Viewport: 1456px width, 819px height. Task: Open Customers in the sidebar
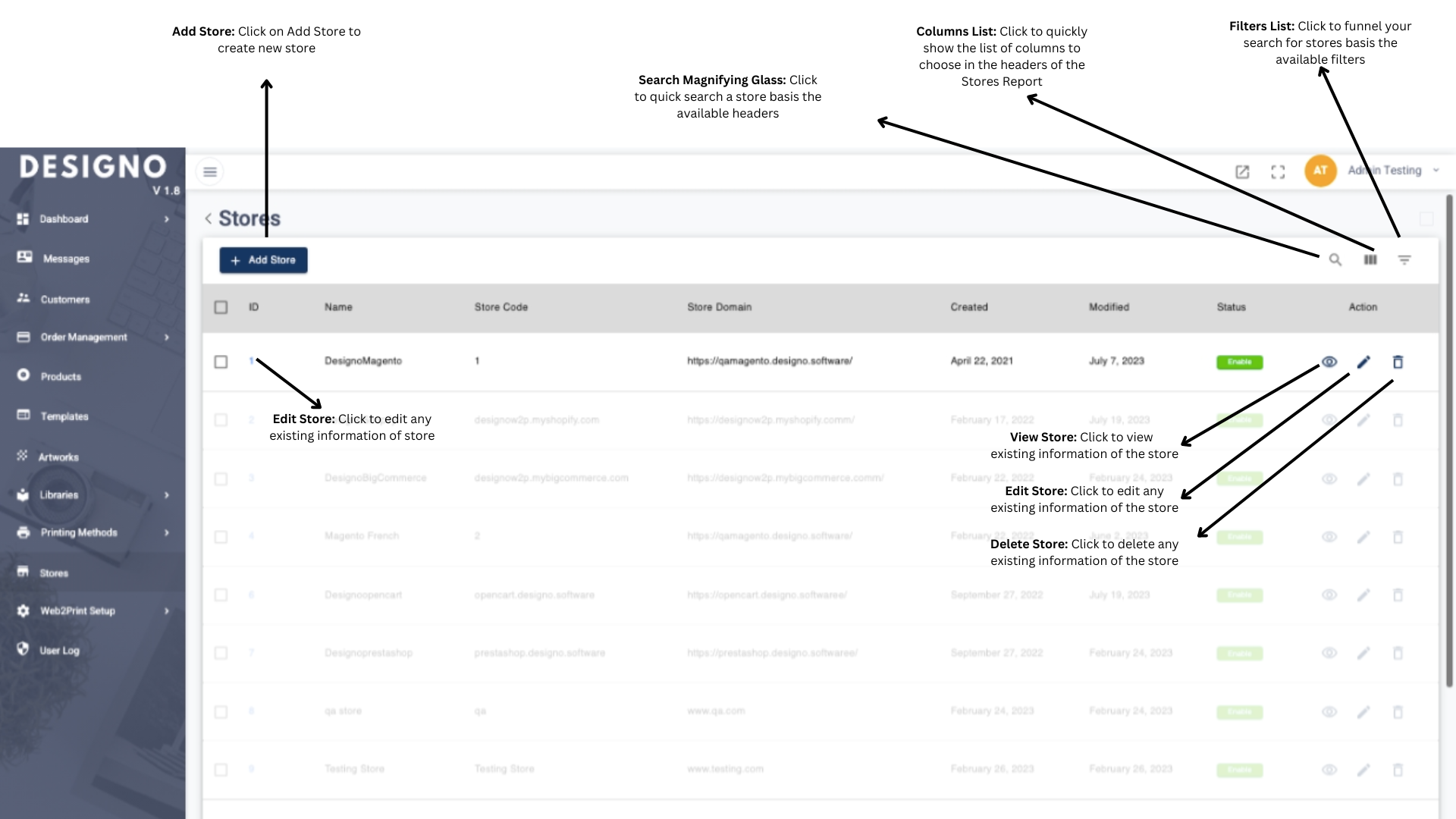64,300
